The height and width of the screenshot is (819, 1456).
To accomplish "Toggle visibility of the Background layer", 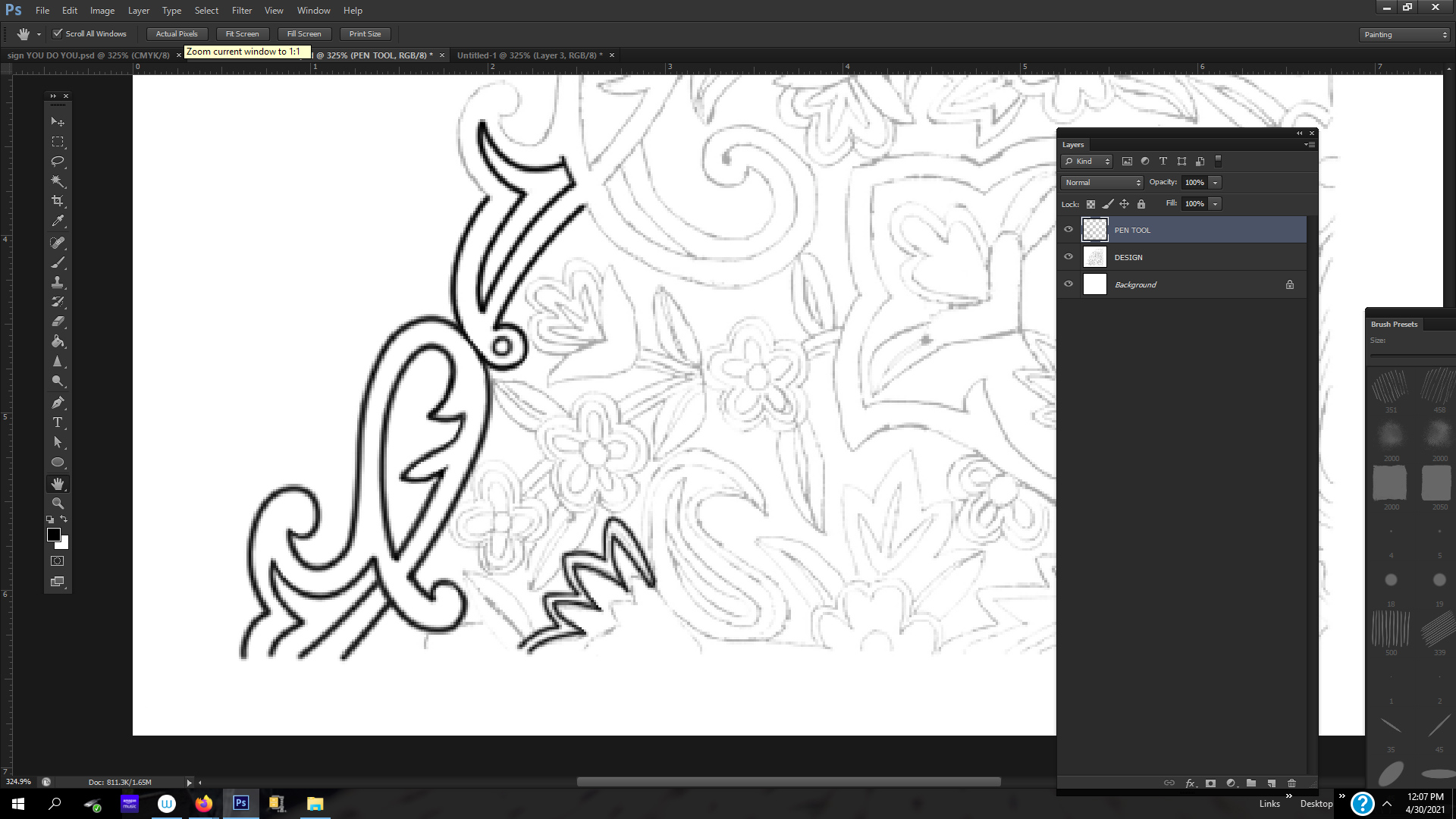I will 1068,284.
